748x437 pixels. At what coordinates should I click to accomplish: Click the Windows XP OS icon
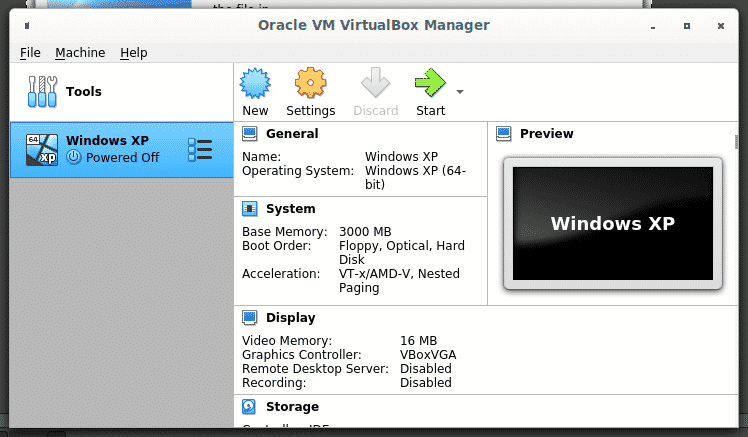(x=41, y=149)
